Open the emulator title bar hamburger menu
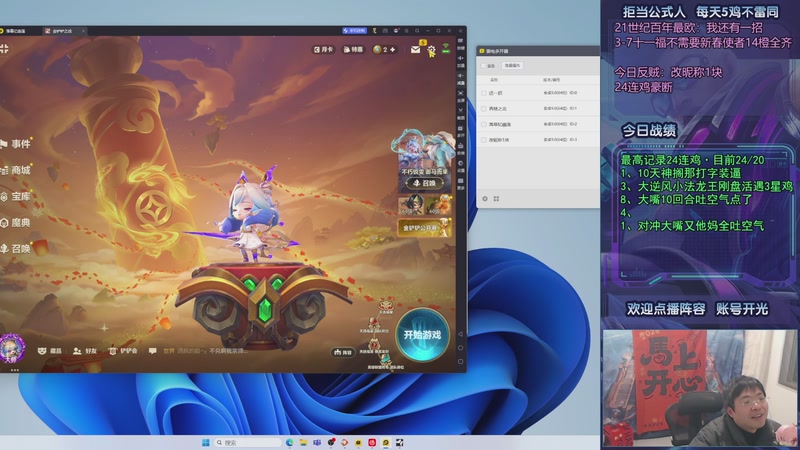800x450 pixels. [x=406, y=31]
